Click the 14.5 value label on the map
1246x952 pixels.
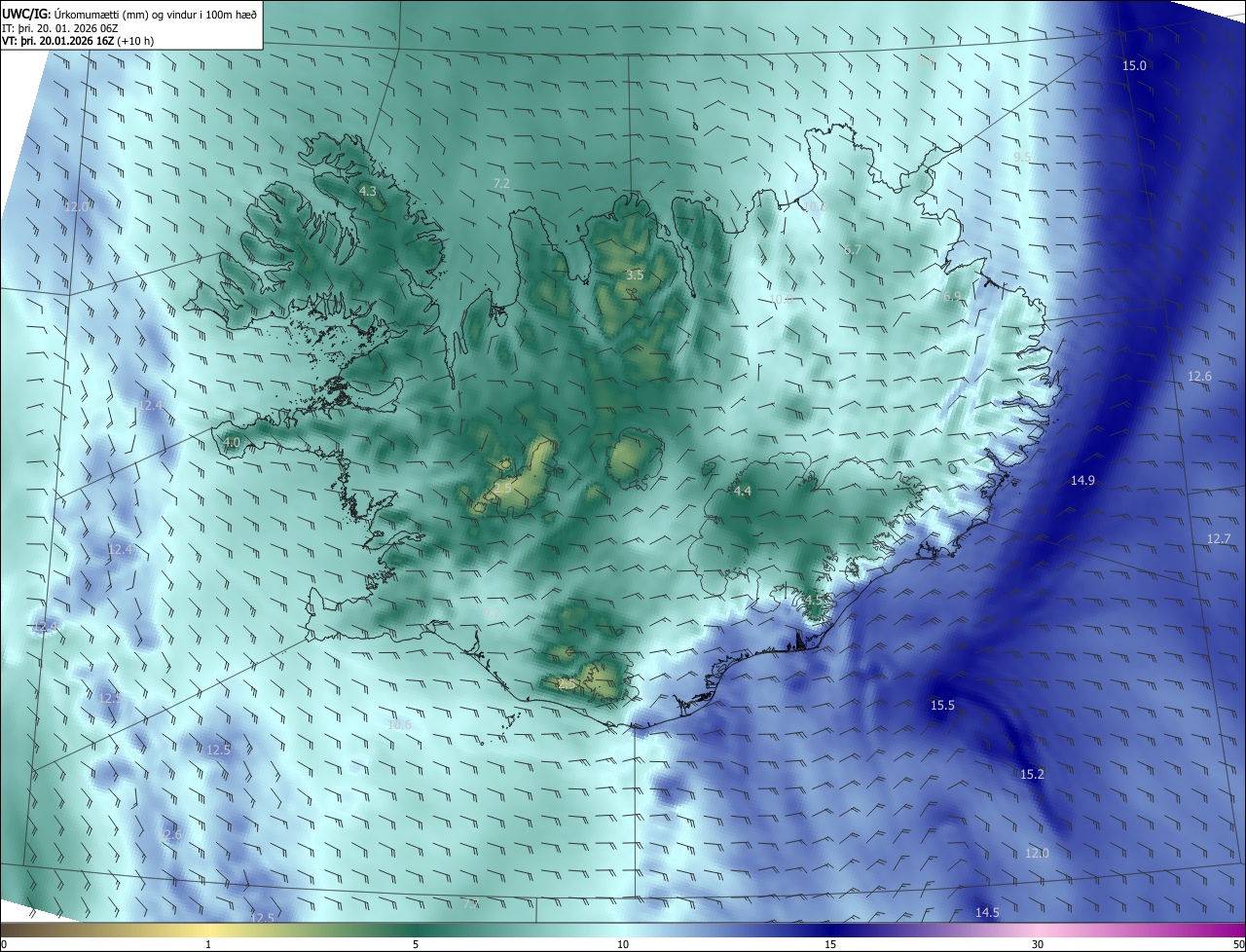987,913
